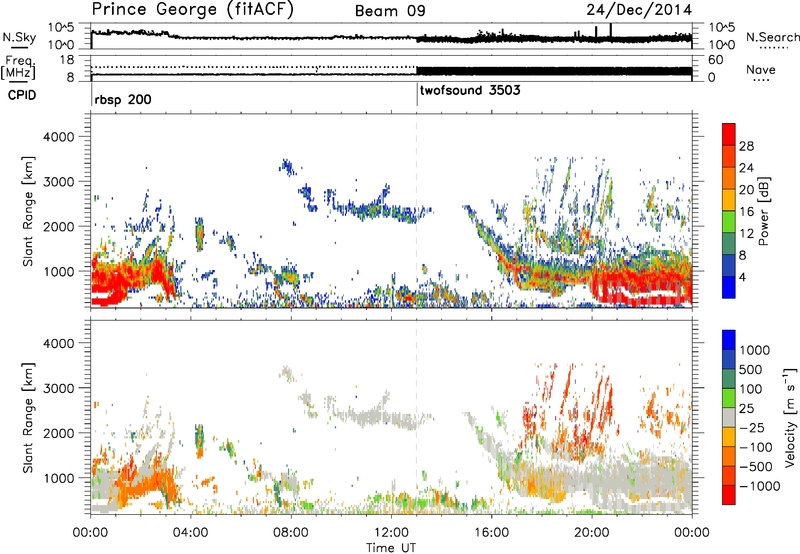Click the 1000 km tick on velocity panel

click(58, 478)
